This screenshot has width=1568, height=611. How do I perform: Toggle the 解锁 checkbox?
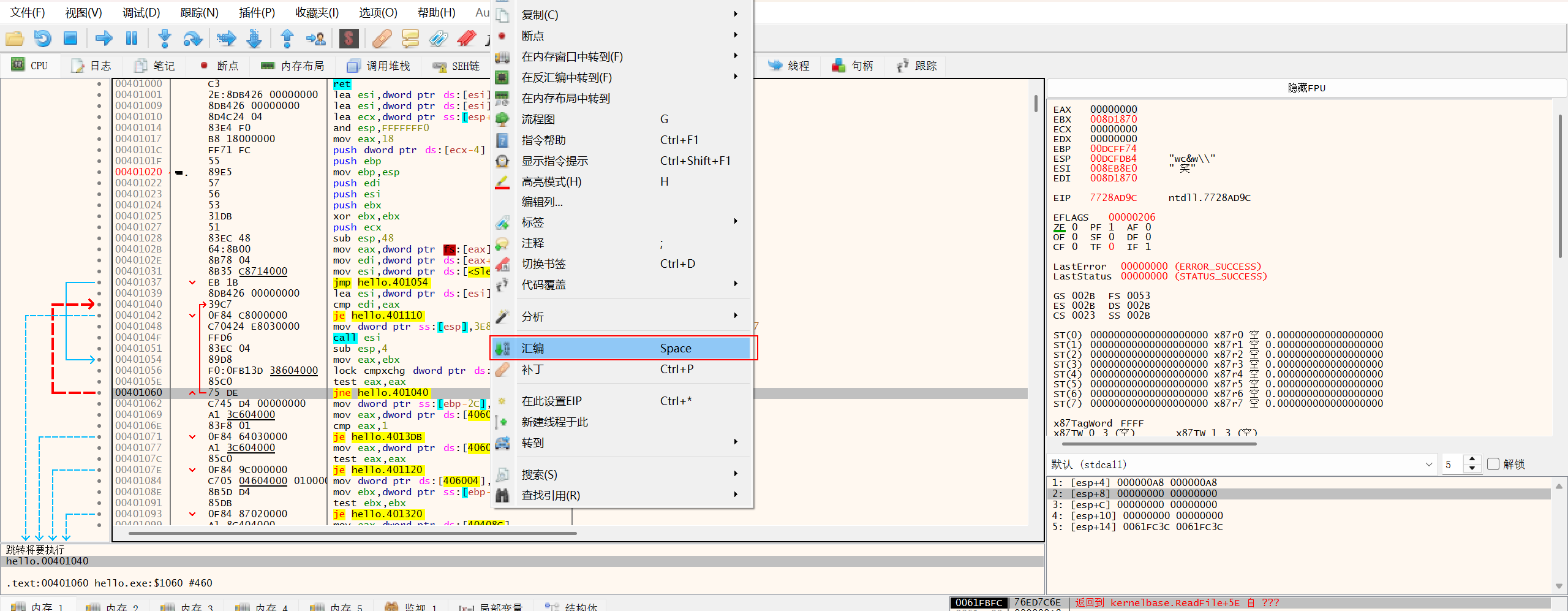click(x=1493, y=464)
